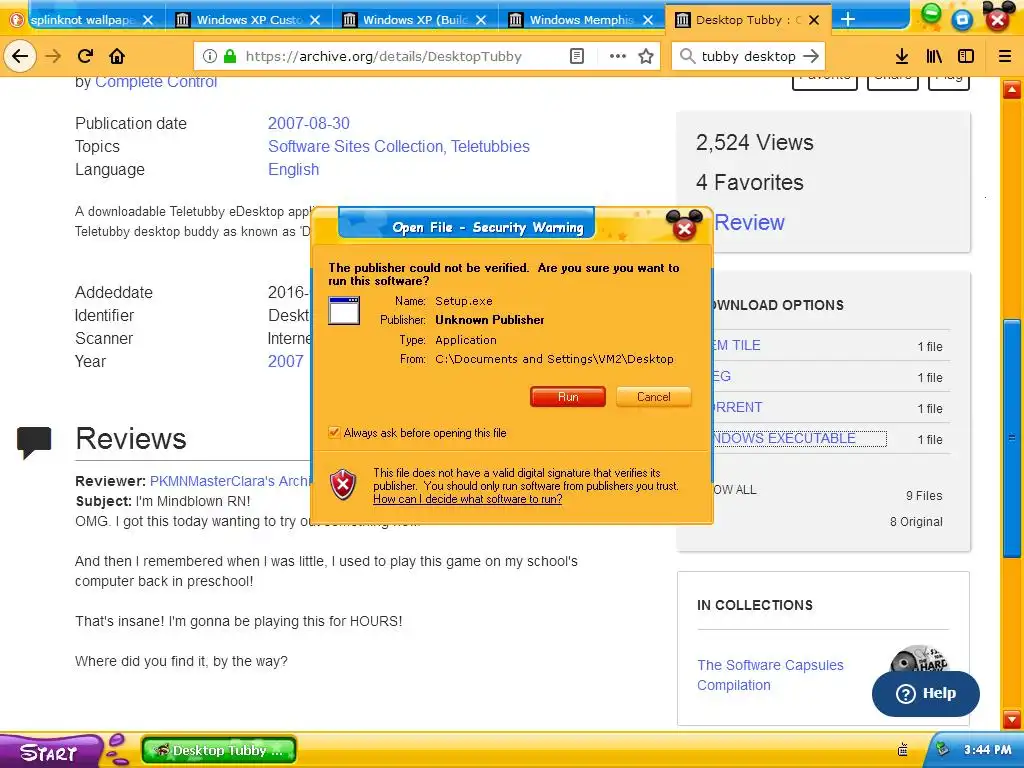Click the forward navigation arrow
Viewport: 1024px width, 768px height.
(53, 56)
